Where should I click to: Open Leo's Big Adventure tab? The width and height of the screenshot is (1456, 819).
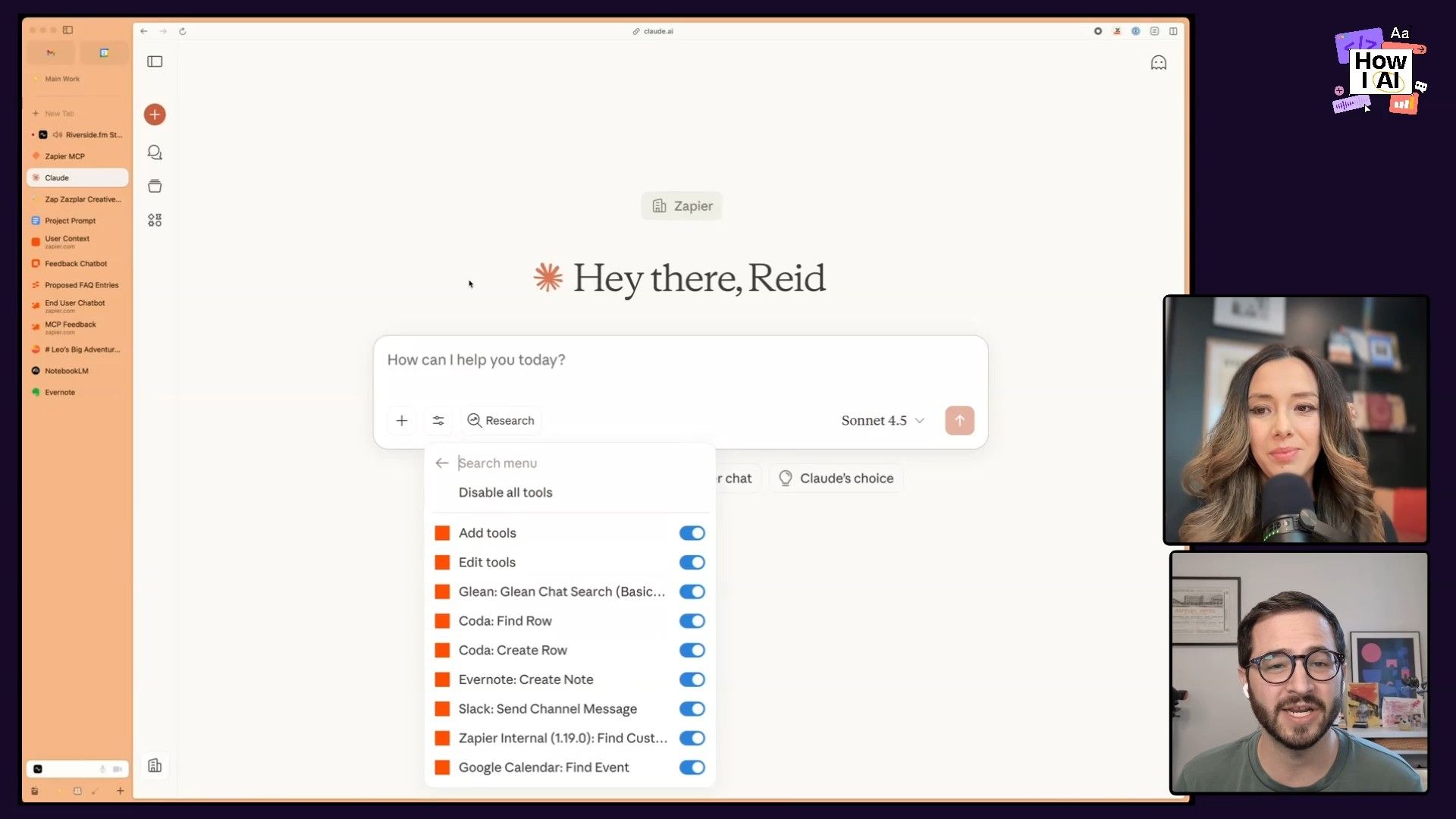tap(77, 350)
